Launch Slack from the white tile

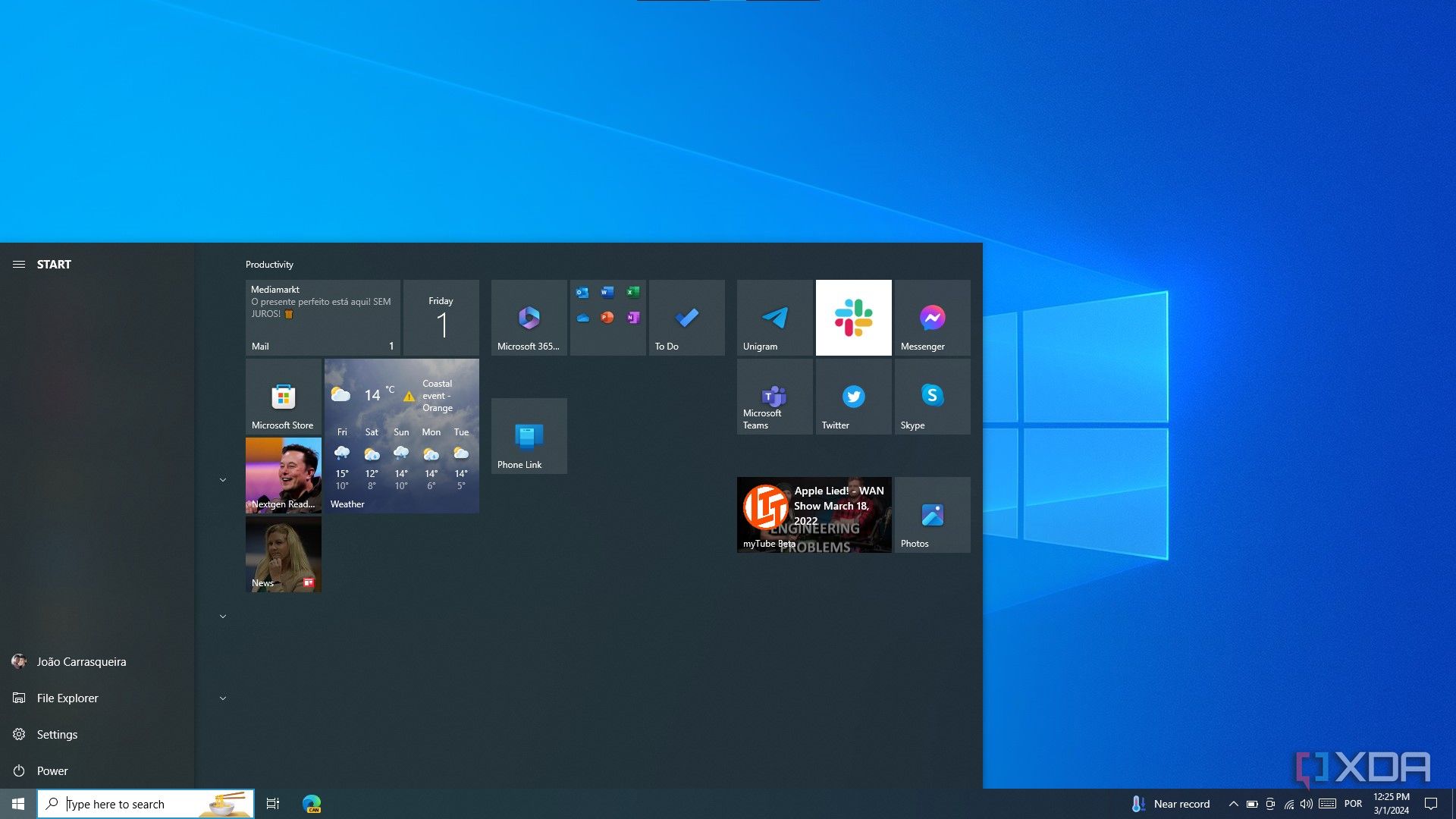click(x=853, y=318)
